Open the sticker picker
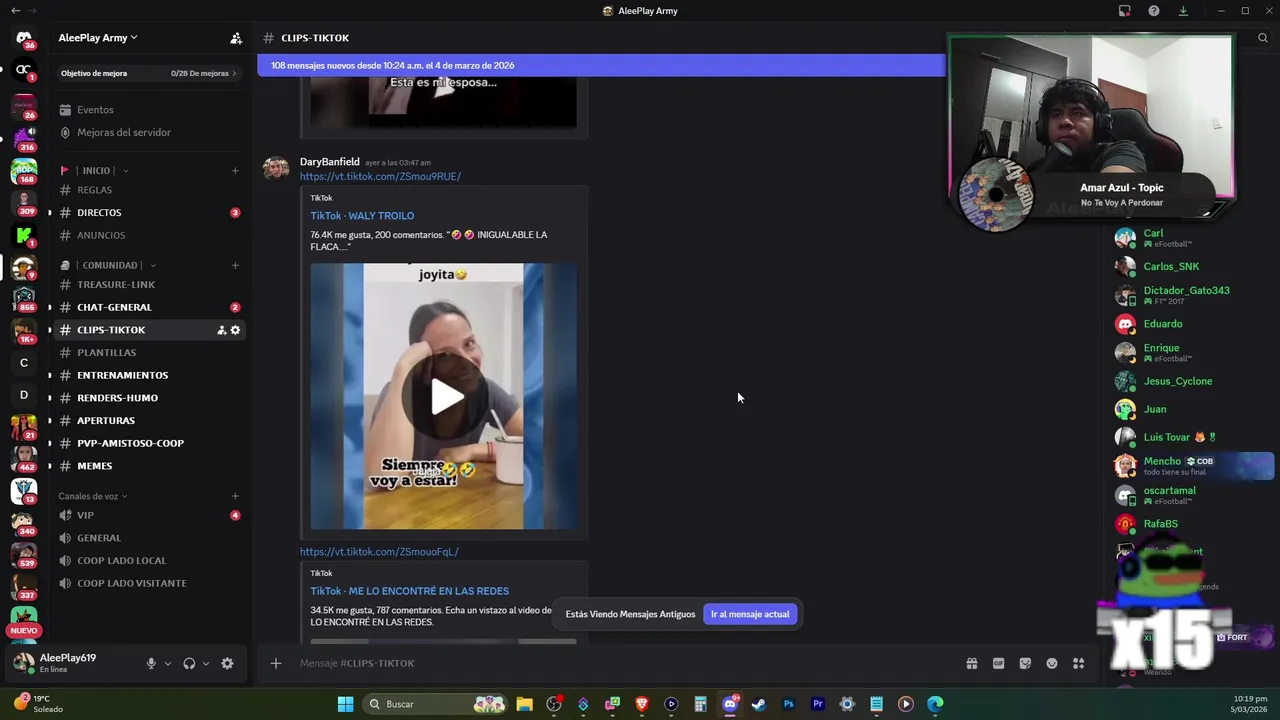Image resolution: width=1280 pixels, height=720 pixels. point(1025,663)
